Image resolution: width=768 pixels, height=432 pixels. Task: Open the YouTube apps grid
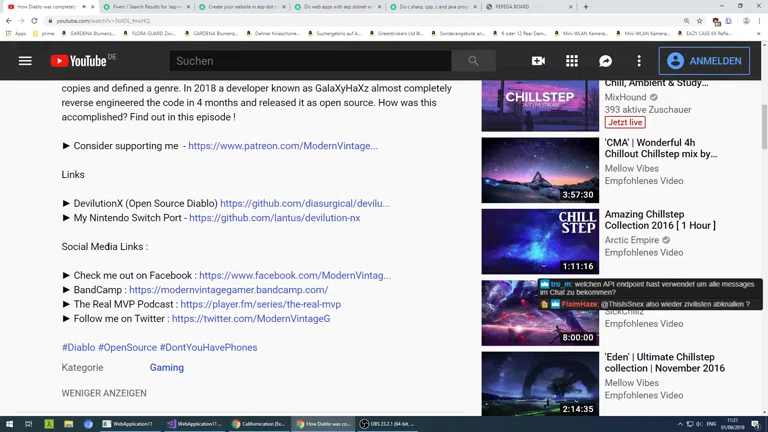(572, 61)
